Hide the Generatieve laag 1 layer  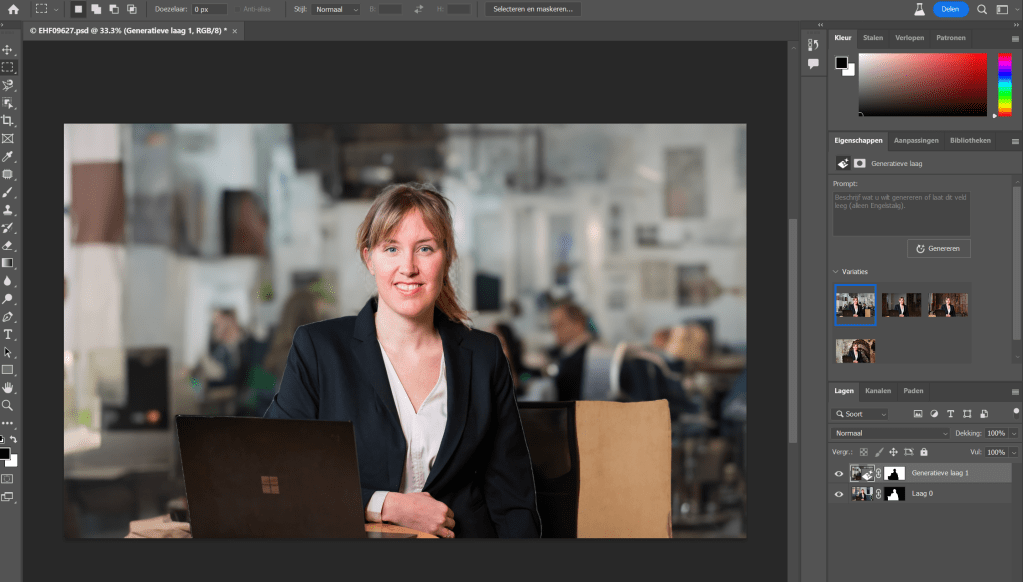(x=839, y=473)
